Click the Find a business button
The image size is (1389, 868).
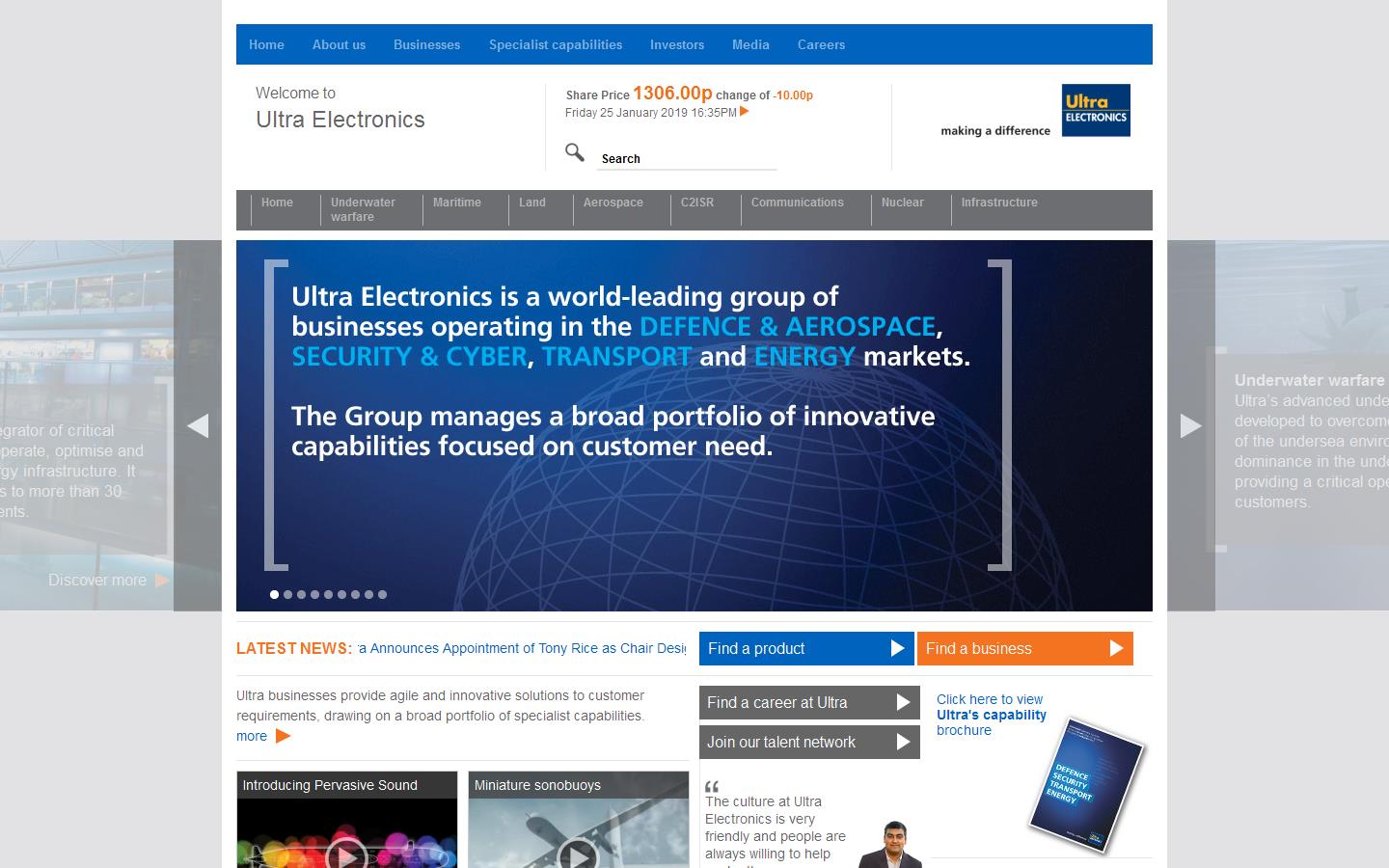click(x=1025, y=648)
